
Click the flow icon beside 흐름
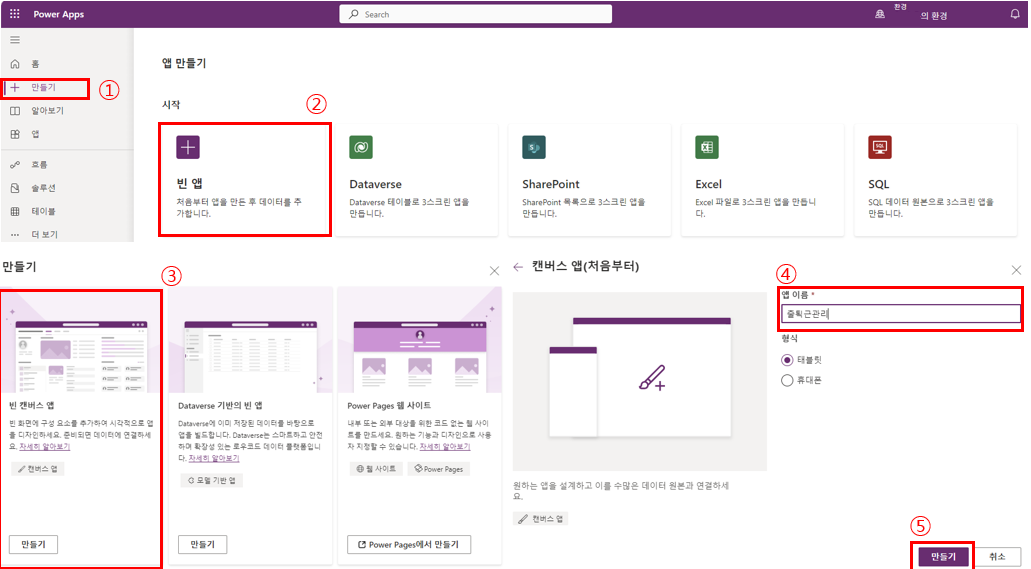coord(15,164)
